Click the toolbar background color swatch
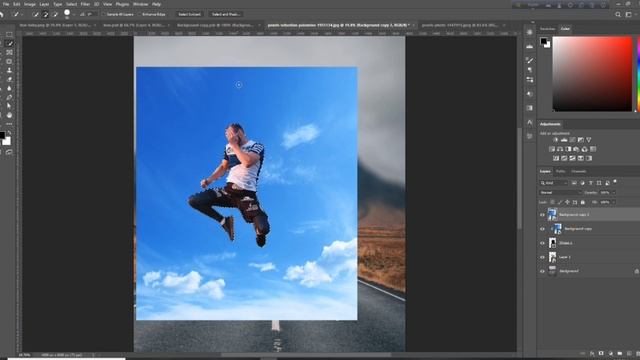This screenshot has width=640, height=360. (7, 141)
